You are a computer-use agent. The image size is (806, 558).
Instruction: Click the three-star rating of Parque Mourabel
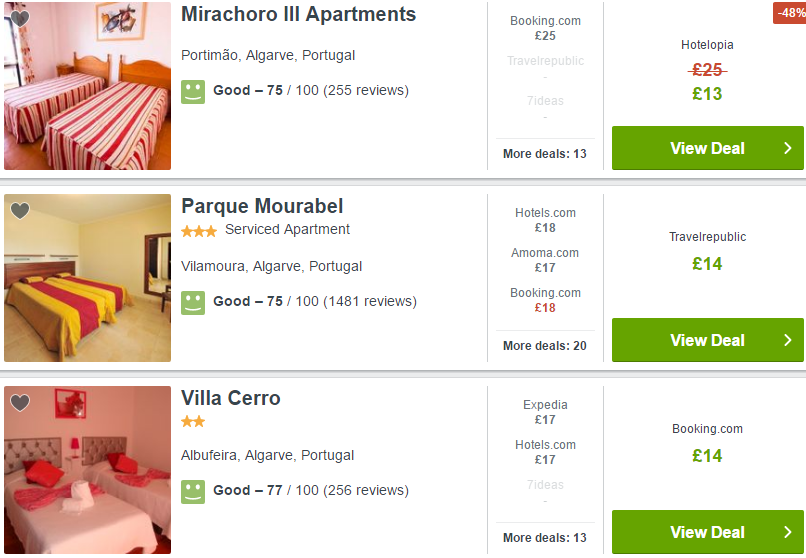pos(199,231)
